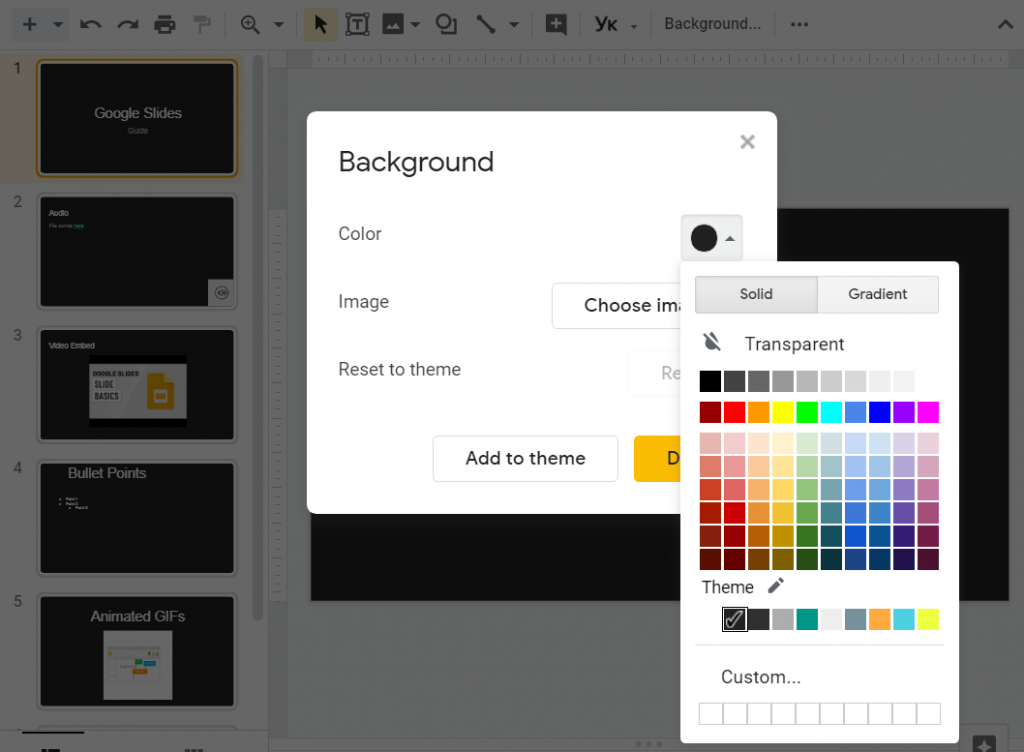Open the Insert image tool
Viewport: 1024px width, 752px height.
click(390, 23)
